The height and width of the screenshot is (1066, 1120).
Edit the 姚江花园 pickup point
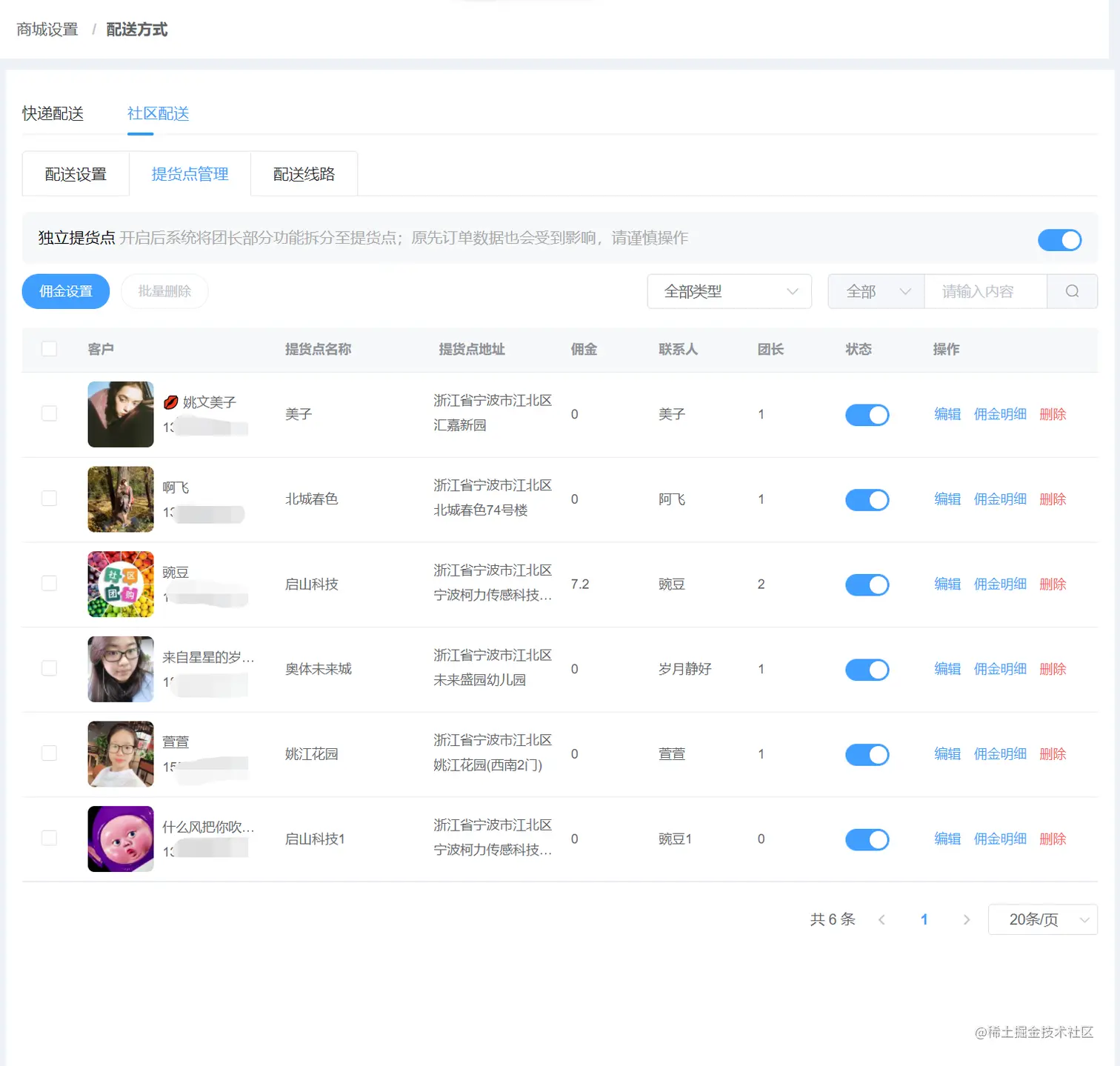(947, 753)
